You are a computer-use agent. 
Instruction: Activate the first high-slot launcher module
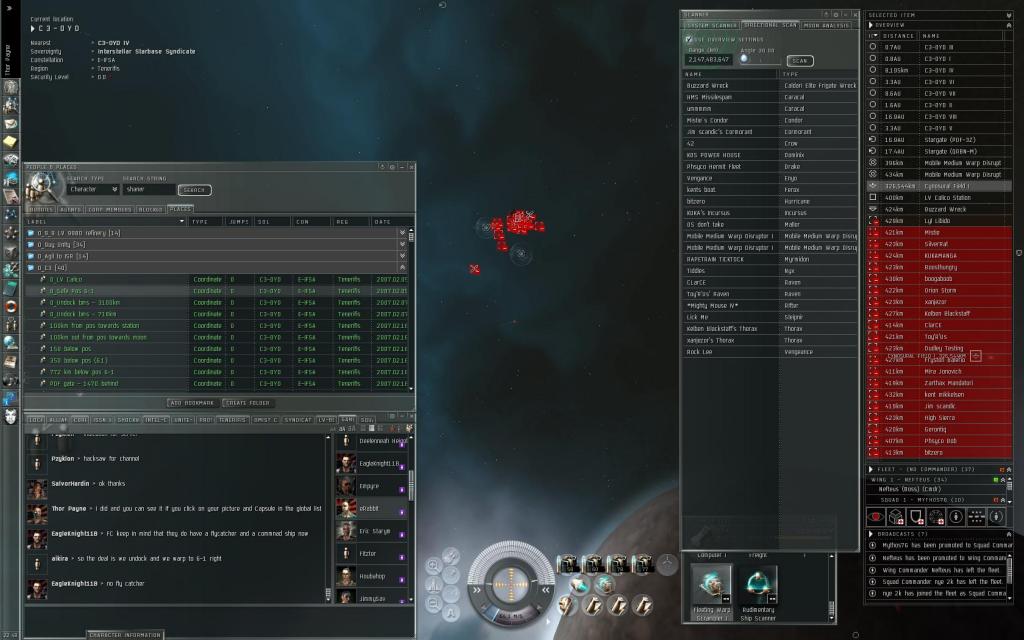pyautogui.click(x=566, y=566)
